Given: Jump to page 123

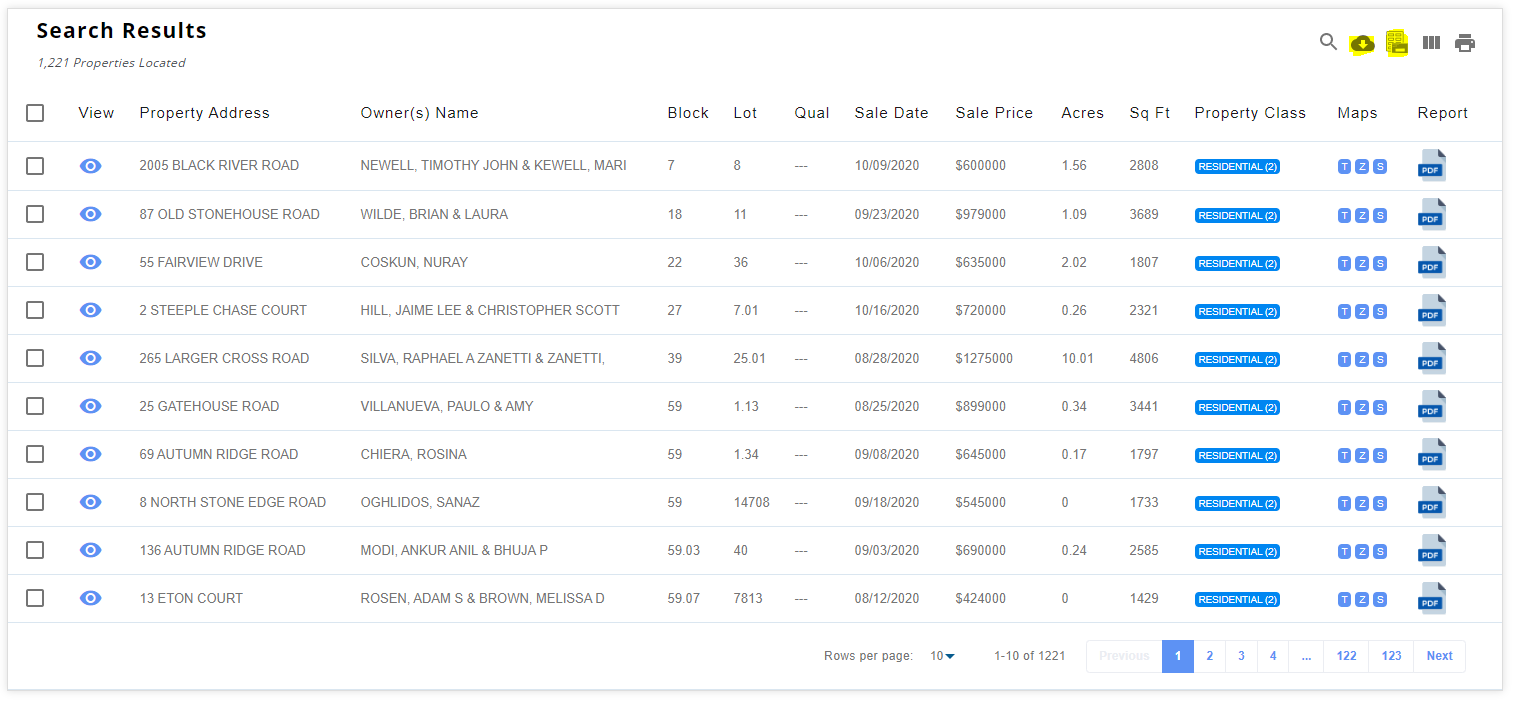Looking at the screenshot, I should click(1391, 656).
